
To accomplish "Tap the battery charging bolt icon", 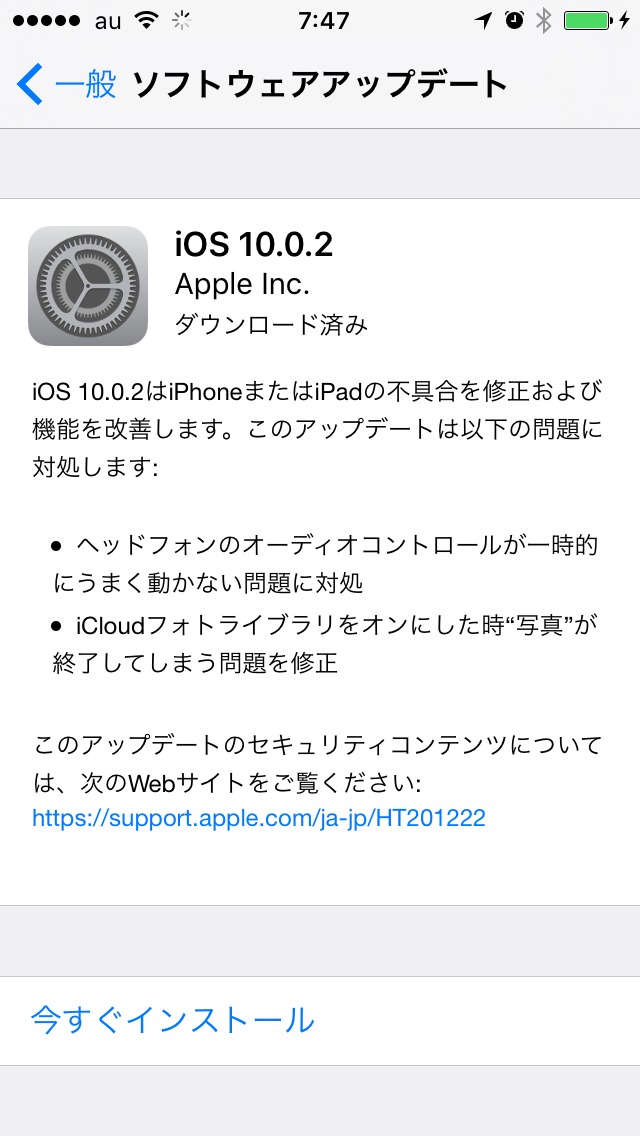I will click(x=625, y=21).
